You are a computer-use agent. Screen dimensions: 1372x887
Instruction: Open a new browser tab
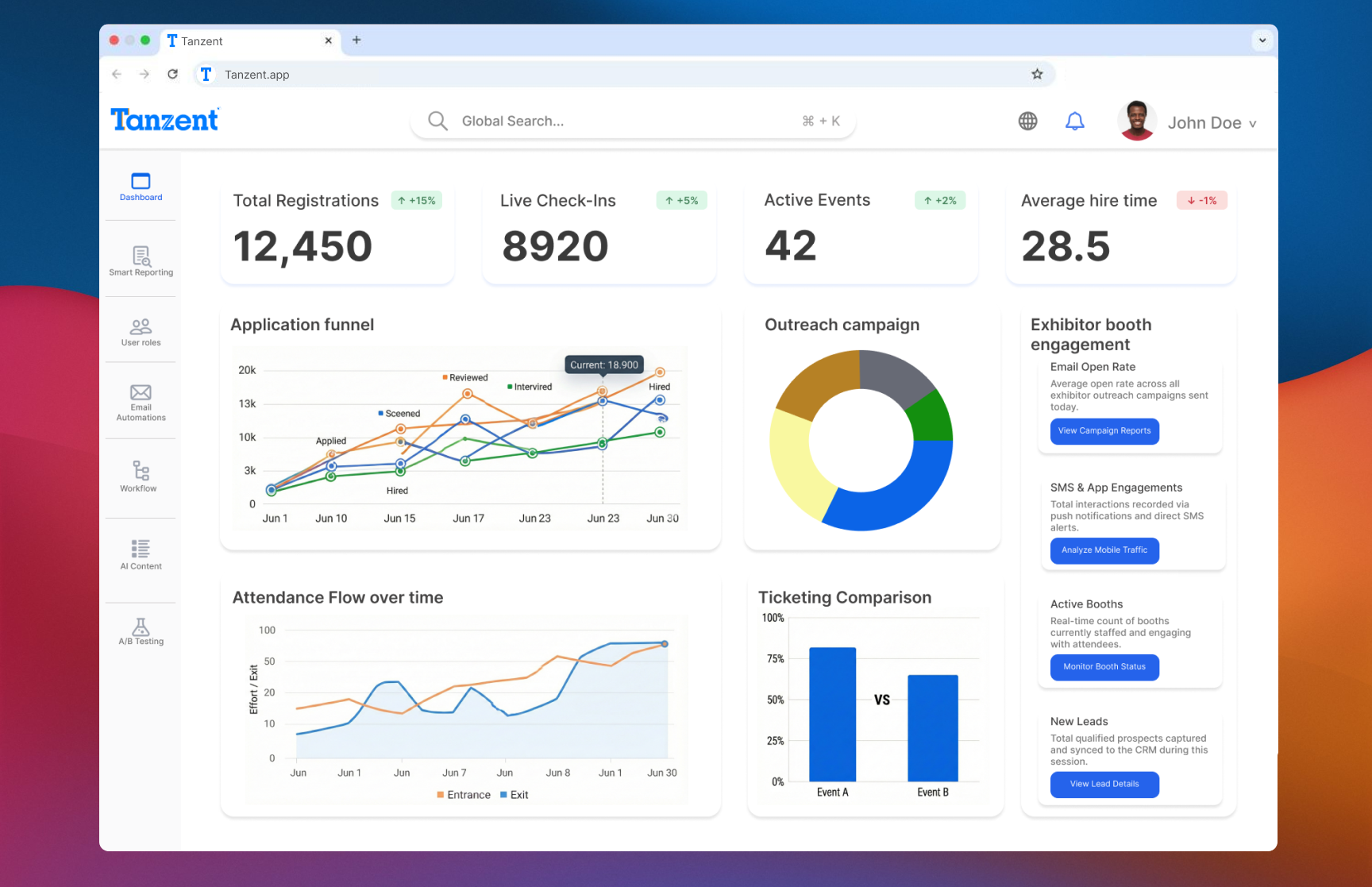coord(356,40)
